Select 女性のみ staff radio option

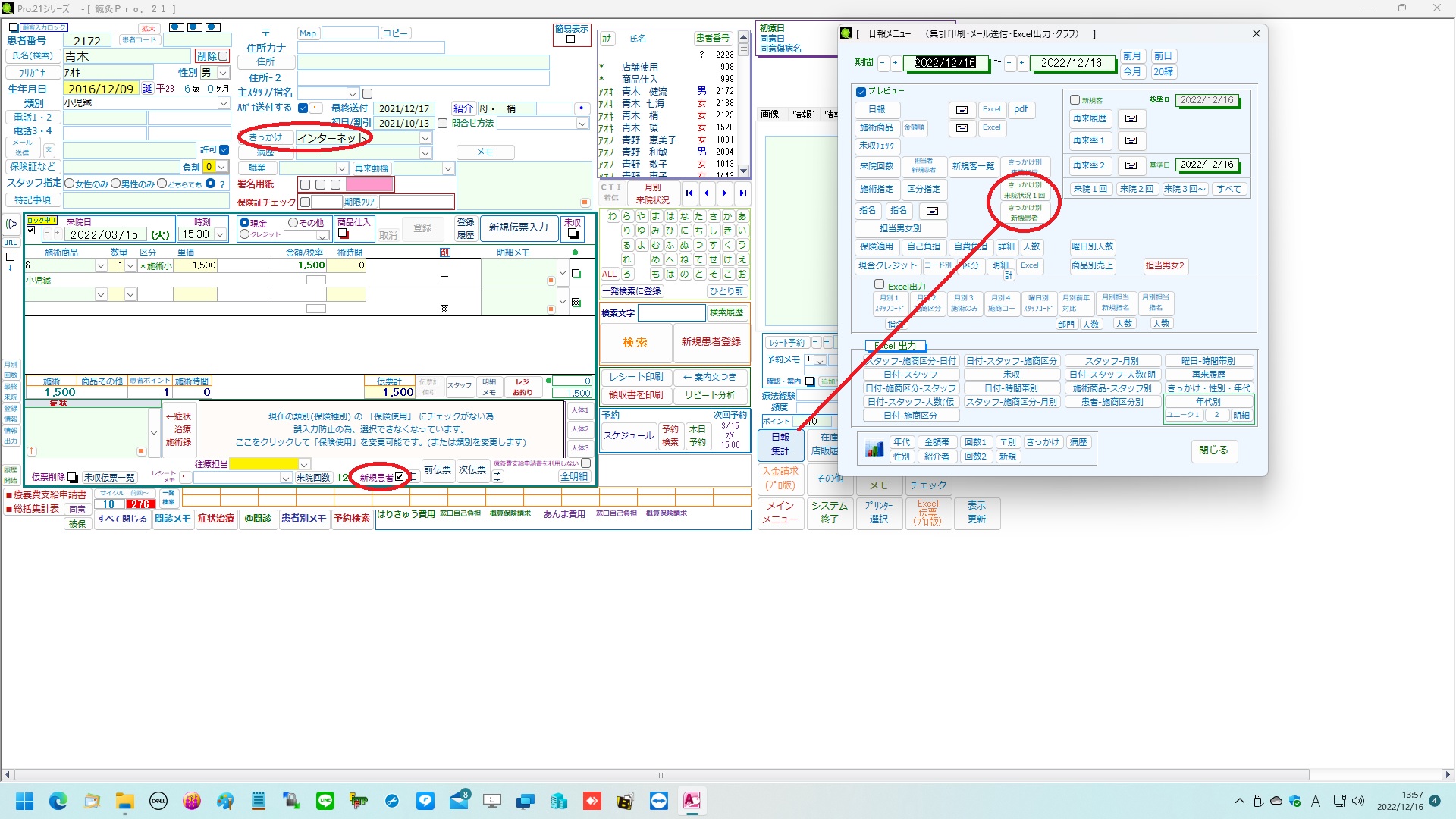[70, 184]
